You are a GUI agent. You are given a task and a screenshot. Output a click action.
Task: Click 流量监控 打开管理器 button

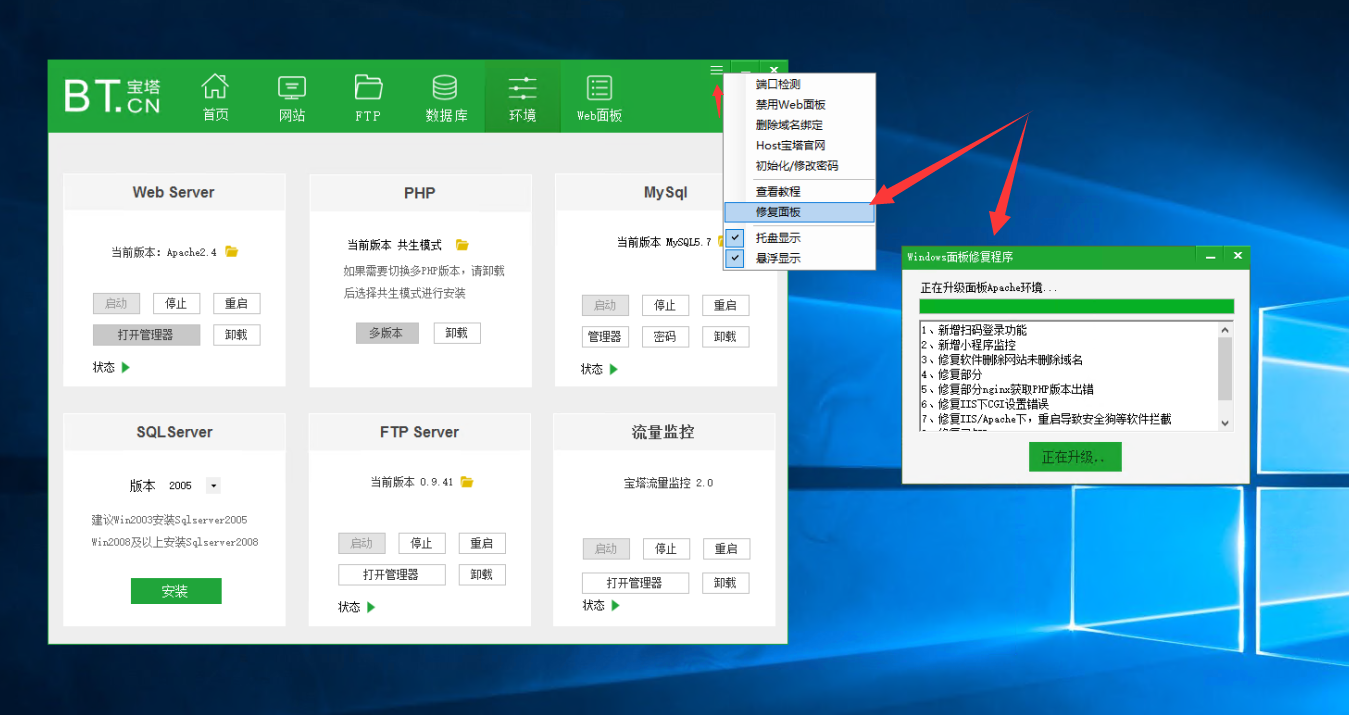[x=636, y=583]
